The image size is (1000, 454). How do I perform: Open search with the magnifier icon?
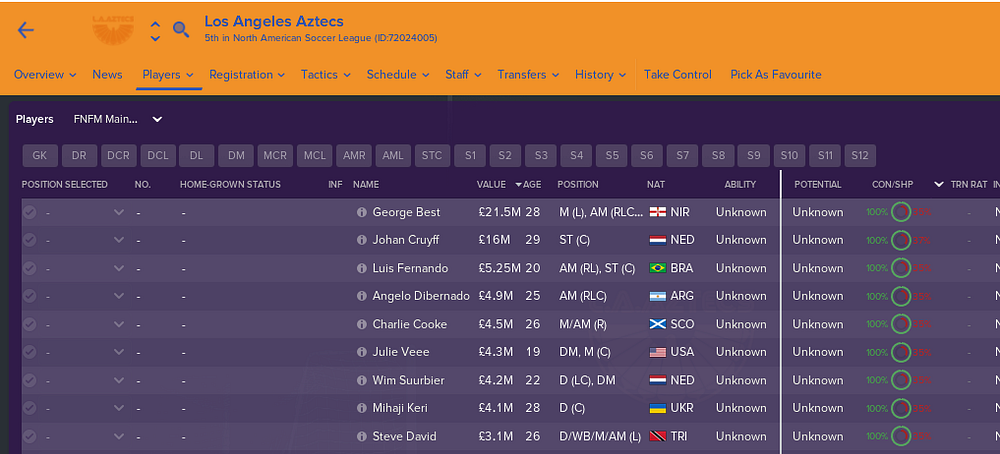(x=181, y=30)
